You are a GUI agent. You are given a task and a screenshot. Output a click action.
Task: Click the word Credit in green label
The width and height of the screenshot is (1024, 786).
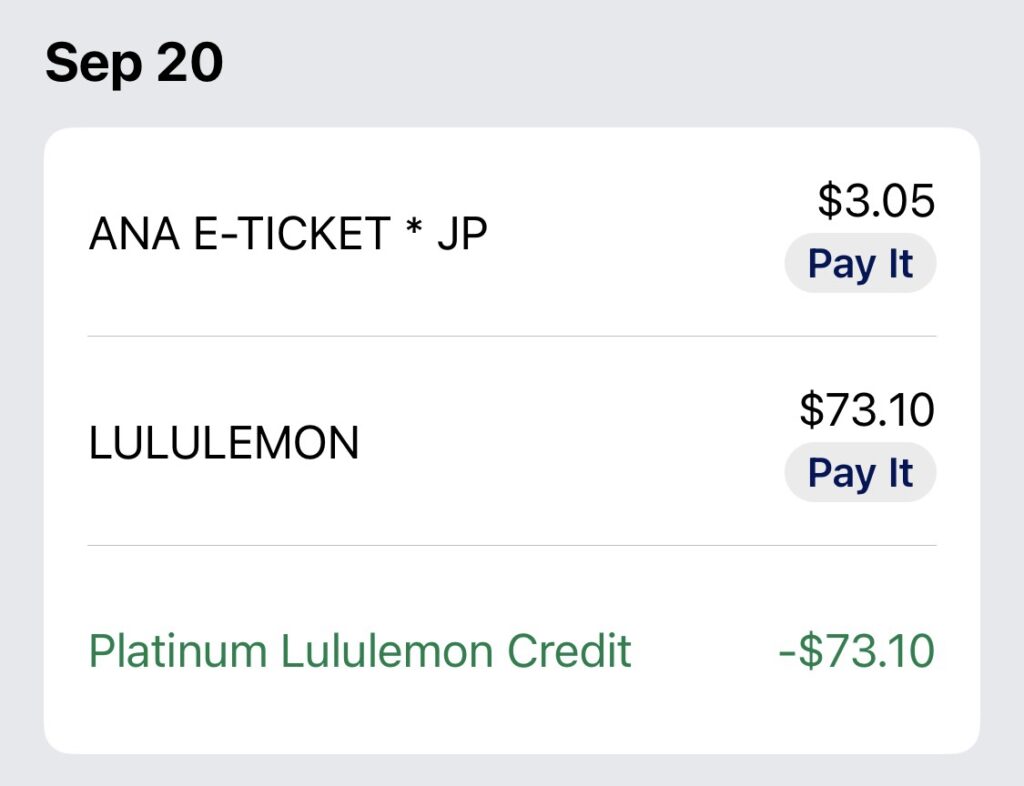pos(569,651)
